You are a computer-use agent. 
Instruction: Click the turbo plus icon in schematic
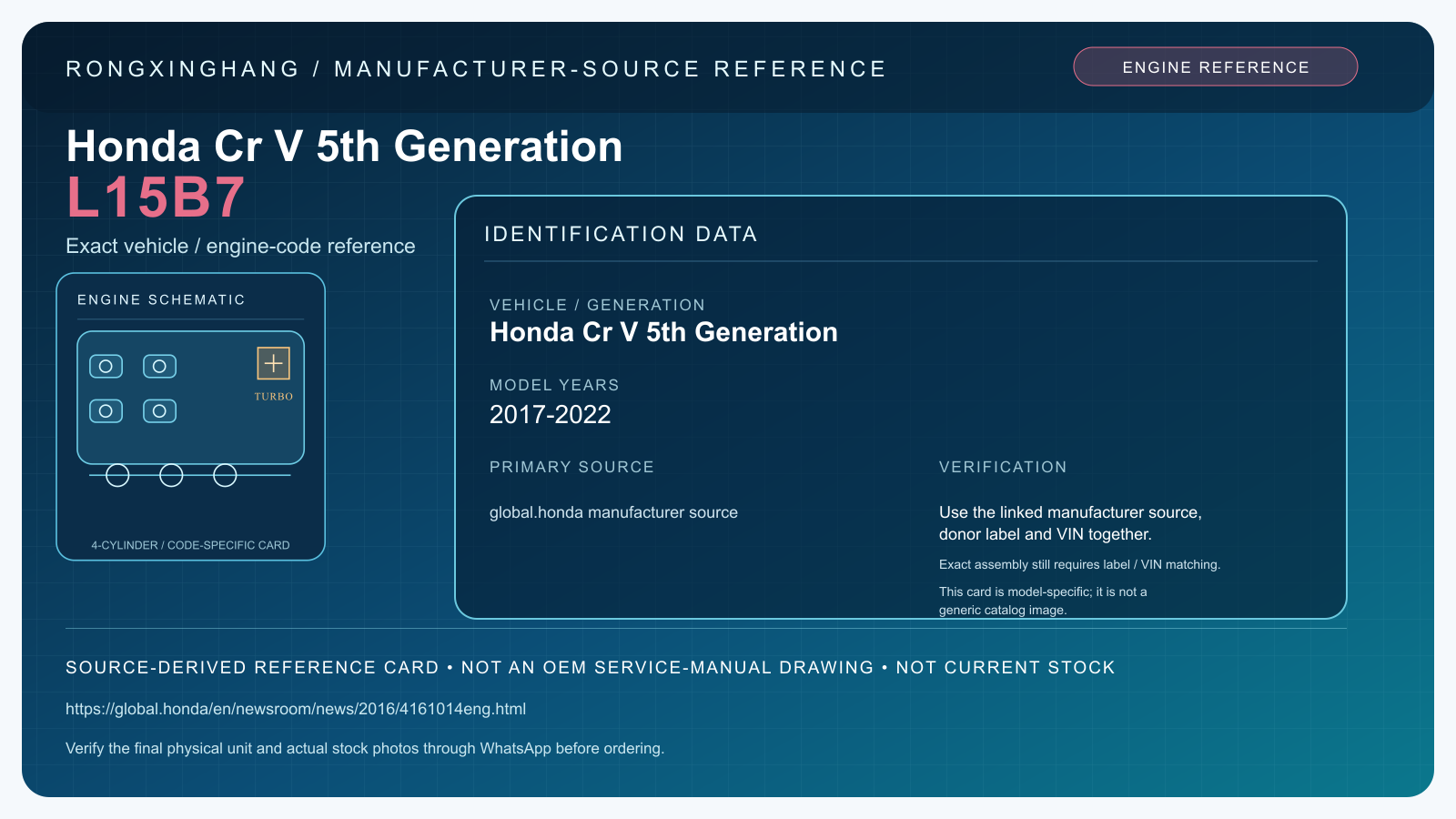coord(273,363)
